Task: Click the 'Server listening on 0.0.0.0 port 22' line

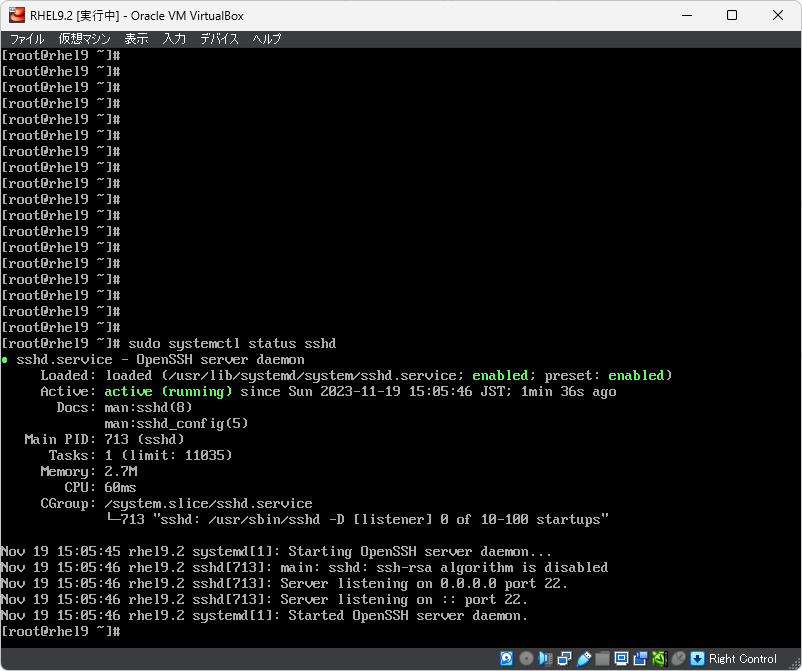Action: tap(284, 583)
